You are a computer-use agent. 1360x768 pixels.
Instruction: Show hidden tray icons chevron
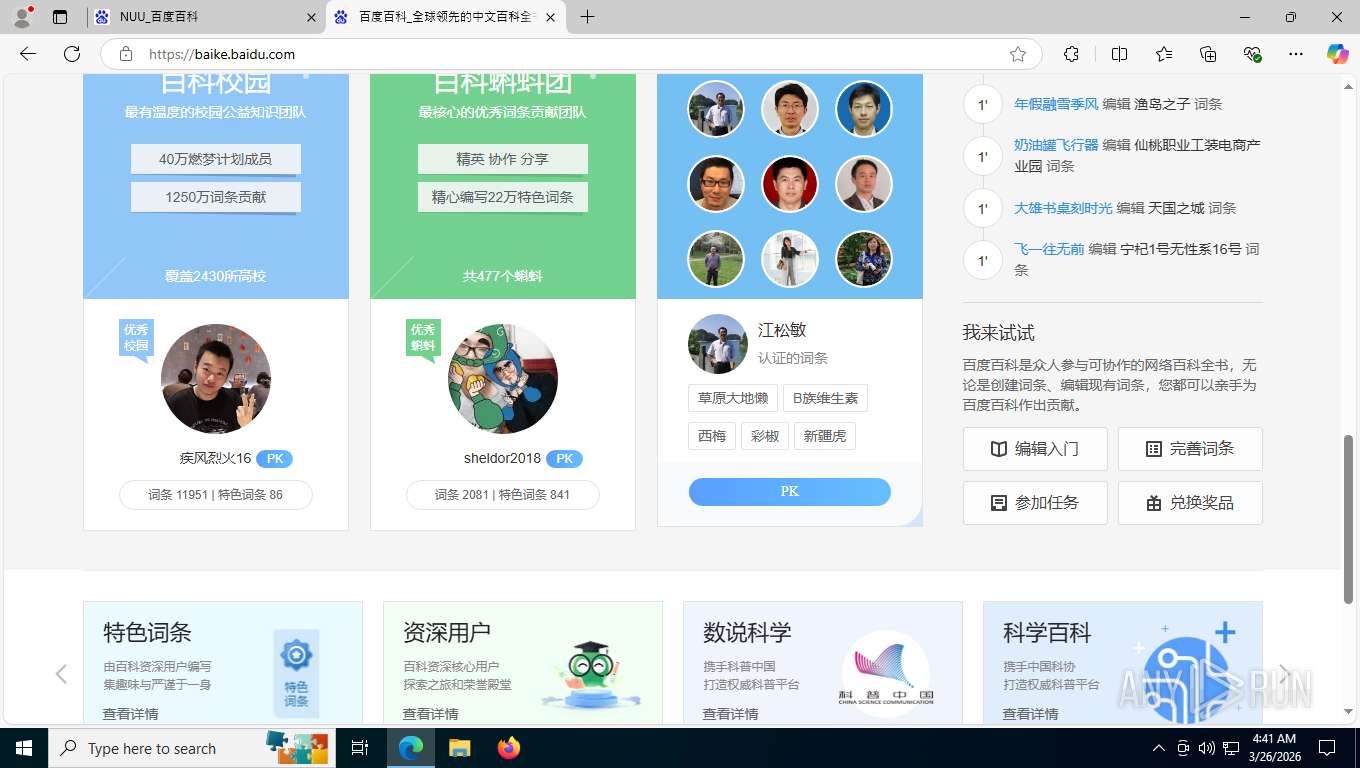1159,748
